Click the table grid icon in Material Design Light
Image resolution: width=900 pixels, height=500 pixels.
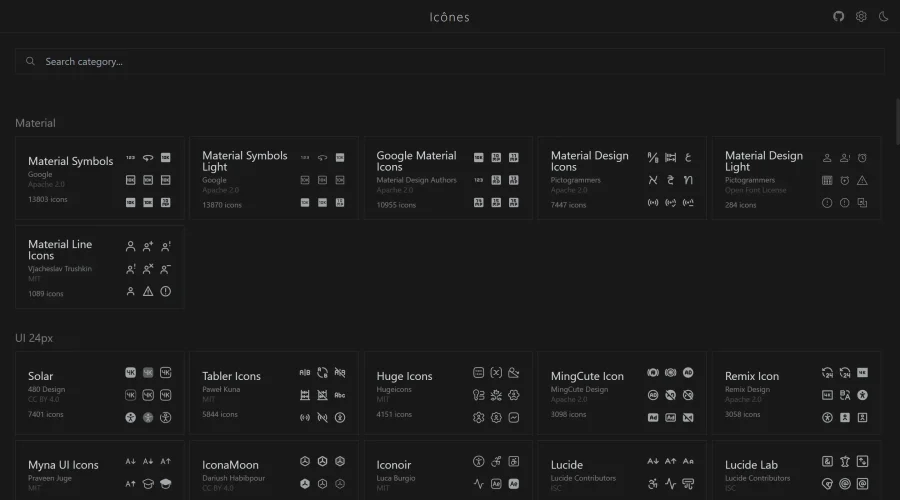(827, 180)
